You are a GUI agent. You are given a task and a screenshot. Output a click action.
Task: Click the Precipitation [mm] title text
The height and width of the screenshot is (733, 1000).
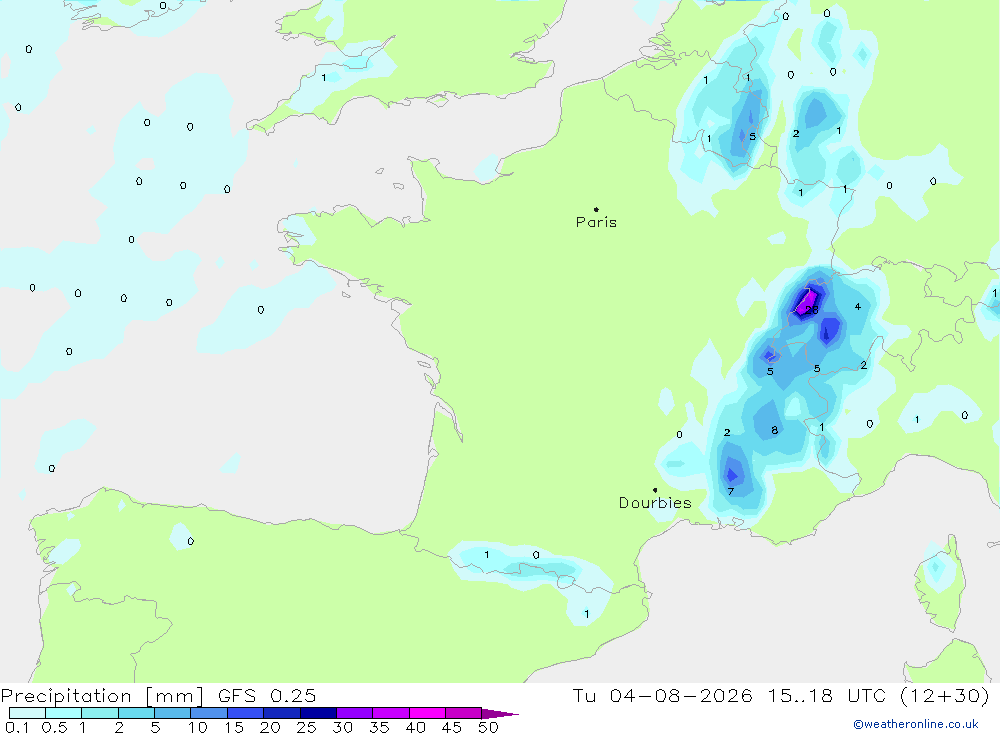point(102,696)
